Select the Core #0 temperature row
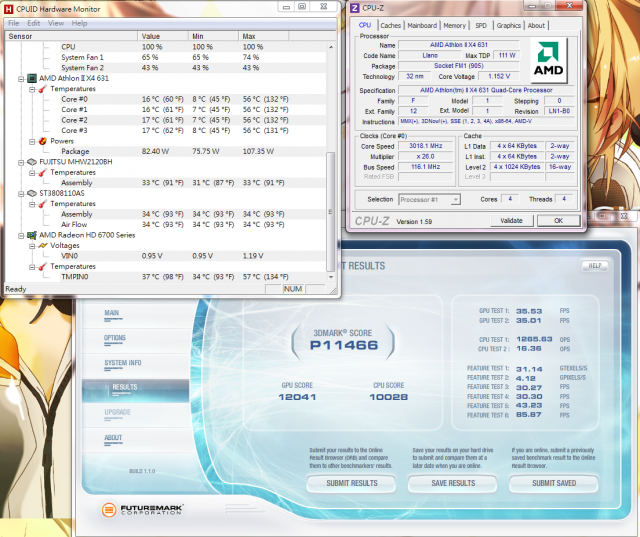This screenshot has width=640, height=537. 165,99
